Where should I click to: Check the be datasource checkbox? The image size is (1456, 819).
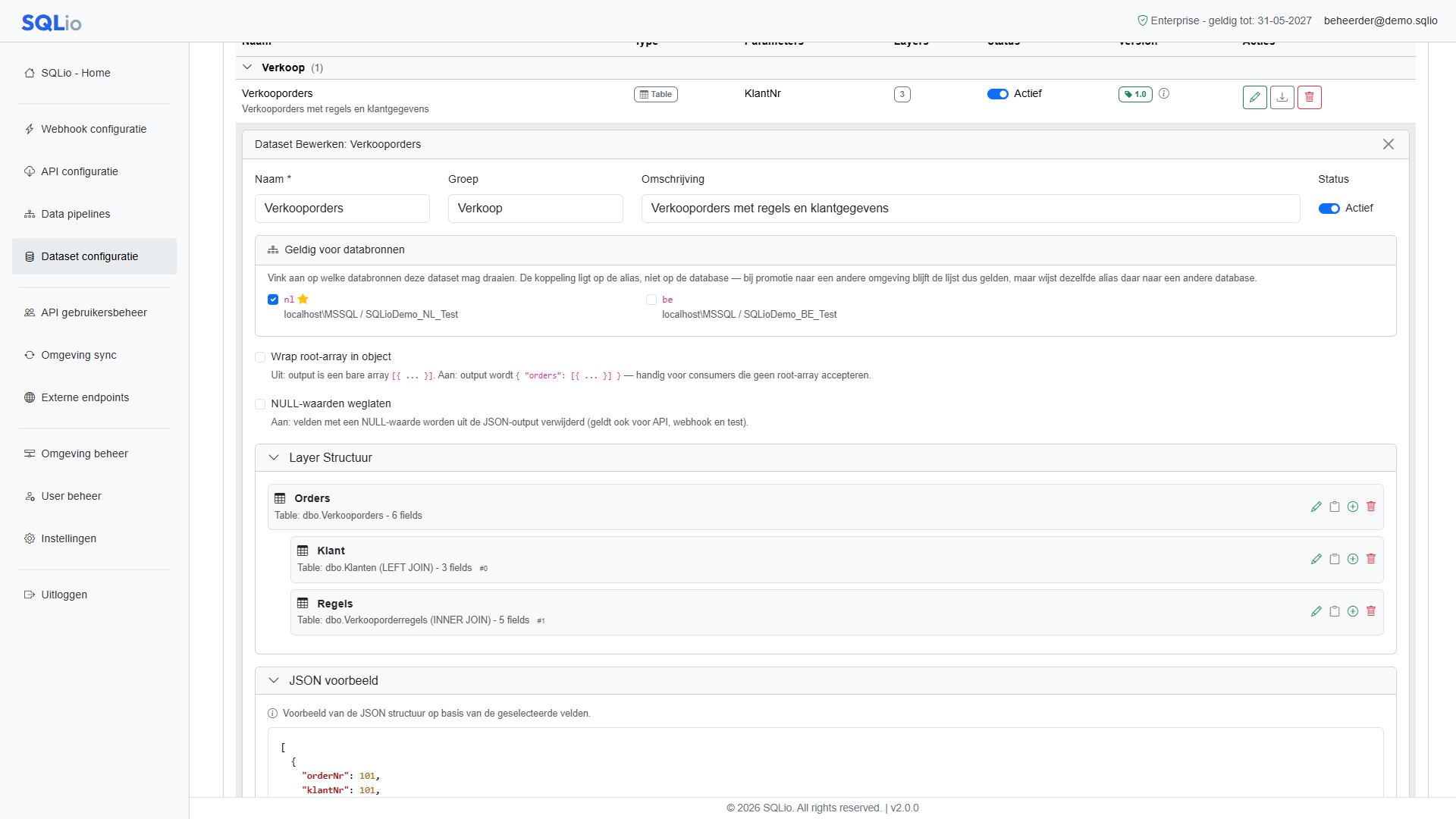click(651, 300)
